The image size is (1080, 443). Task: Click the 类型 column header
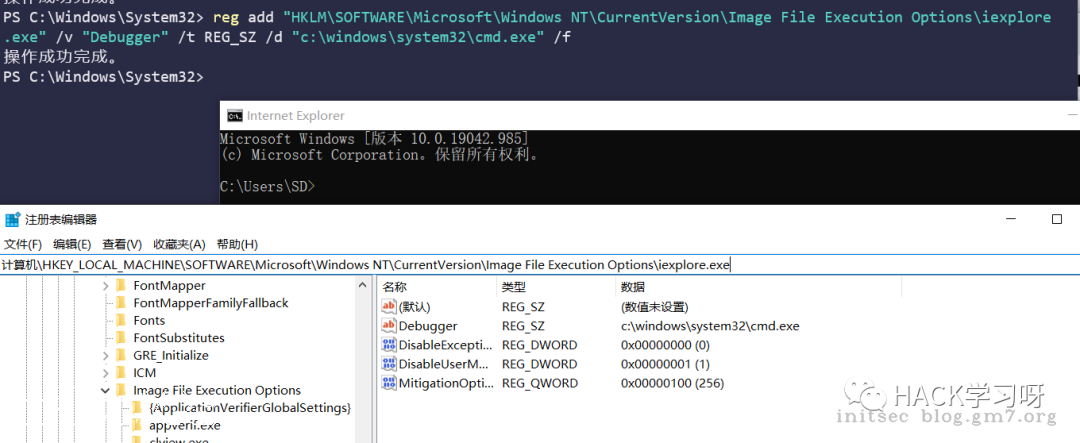coord(513,287)
